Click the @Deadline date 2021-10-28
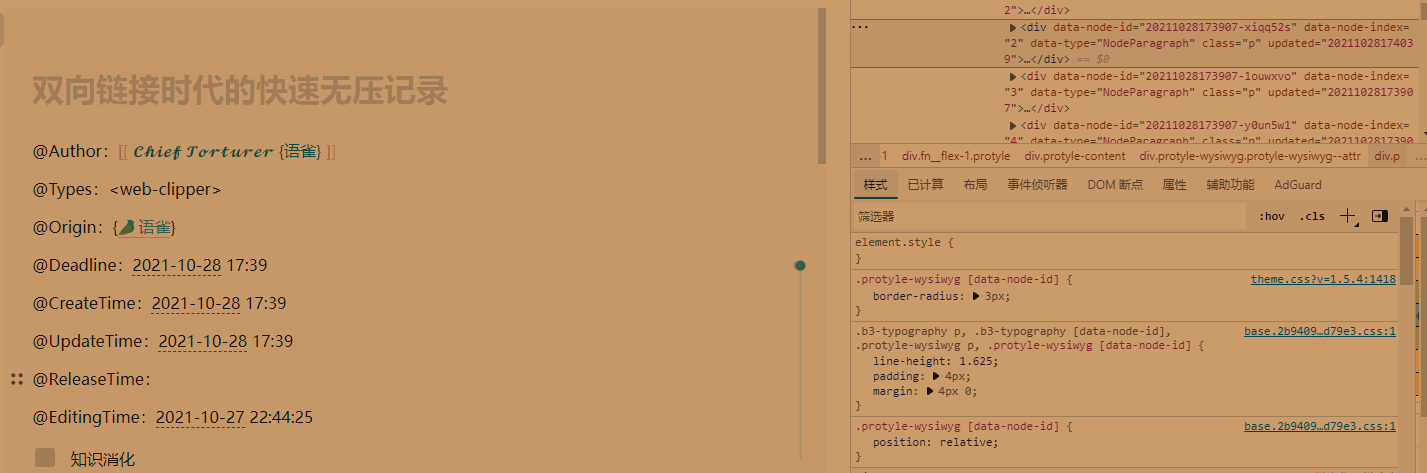1427x473 pixels. click(x=177, y=266)
